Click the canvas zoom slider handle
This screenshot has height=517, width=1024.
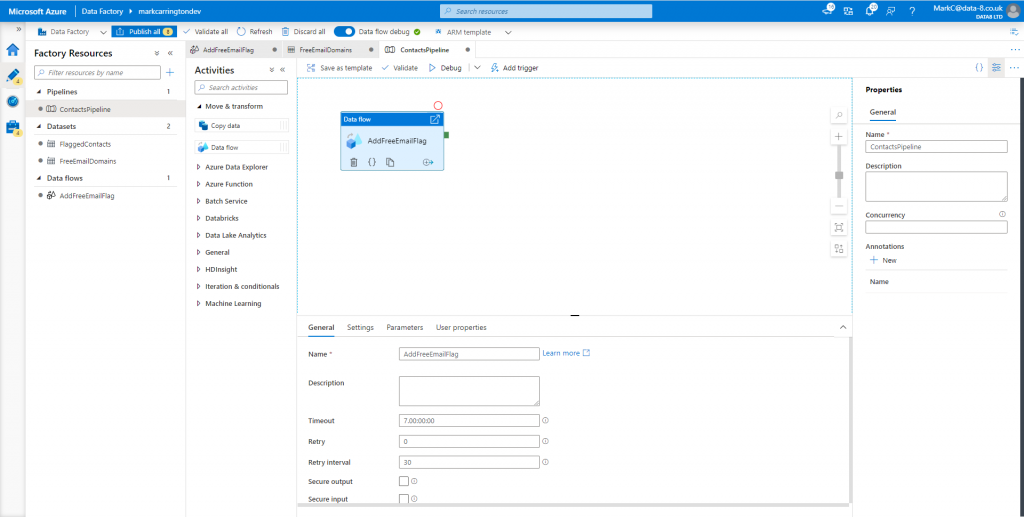[x=839, y=175]
